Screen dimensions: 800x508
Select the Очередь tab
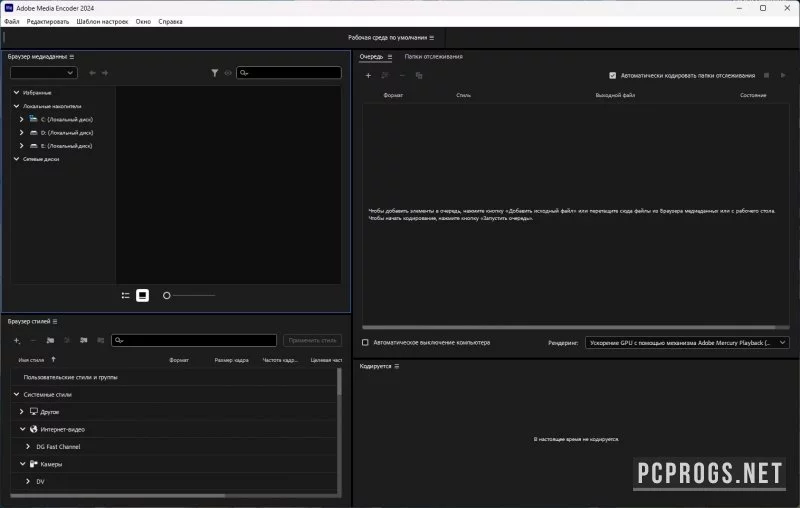(371, 57)
